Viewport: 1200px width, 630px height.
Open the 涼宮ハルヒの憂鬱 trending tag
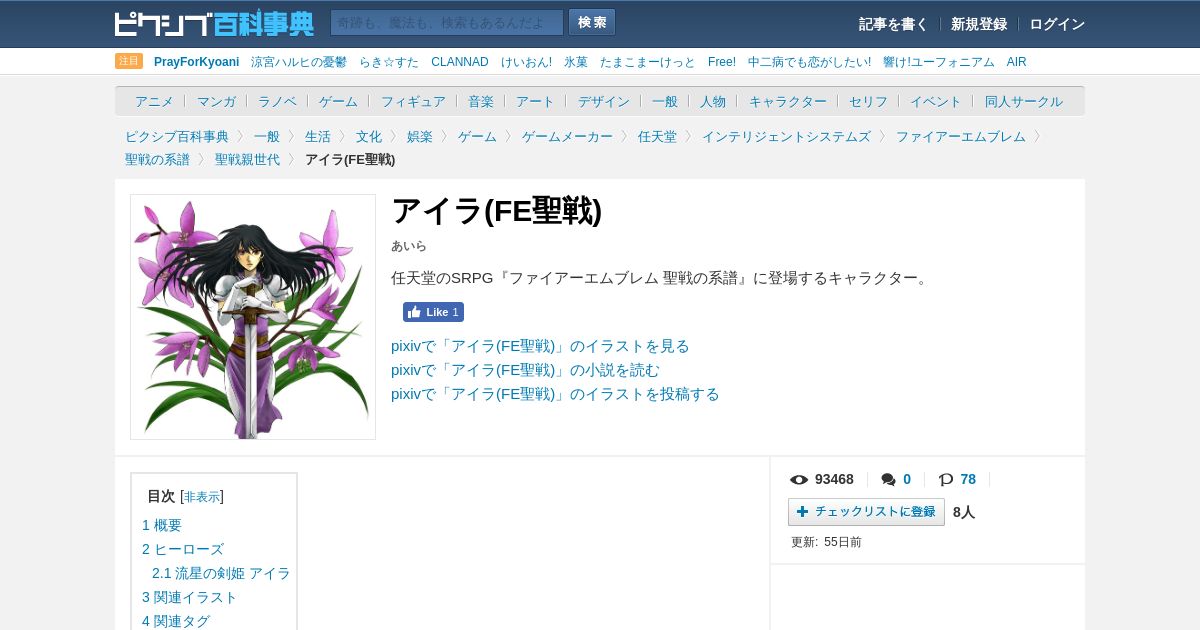pyautogui.click(x=299, y=62)
